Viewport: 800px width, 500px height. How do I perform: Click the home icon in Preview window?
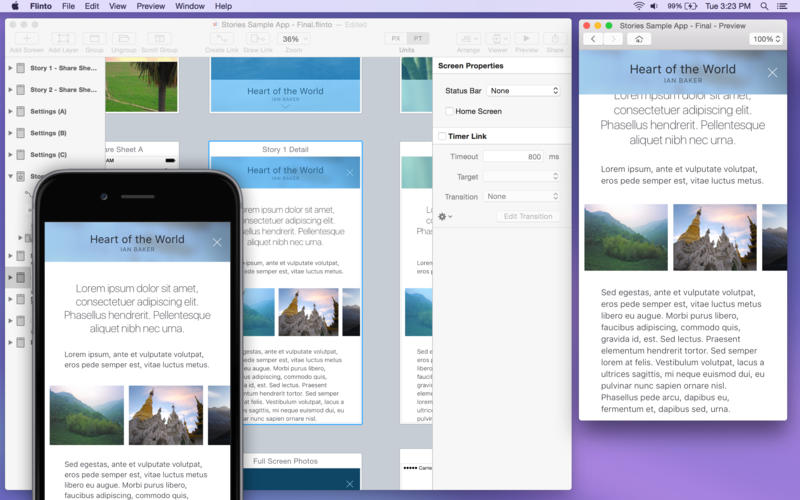click(x=639, y=39)
